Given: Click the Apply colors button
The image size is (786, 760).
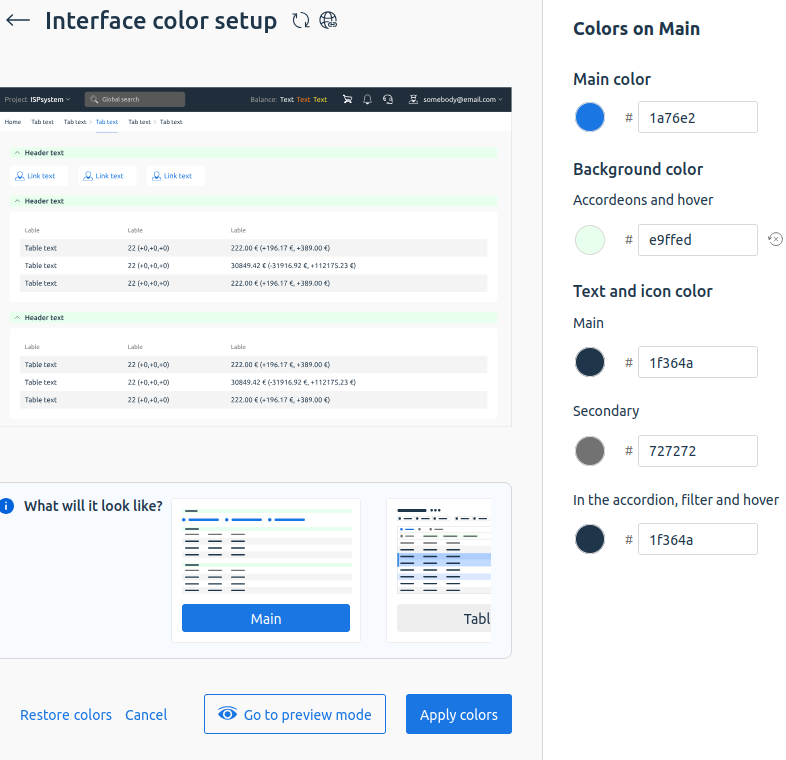Looking at the screenshot, I should pyautogui.click(x=458, y=714).
